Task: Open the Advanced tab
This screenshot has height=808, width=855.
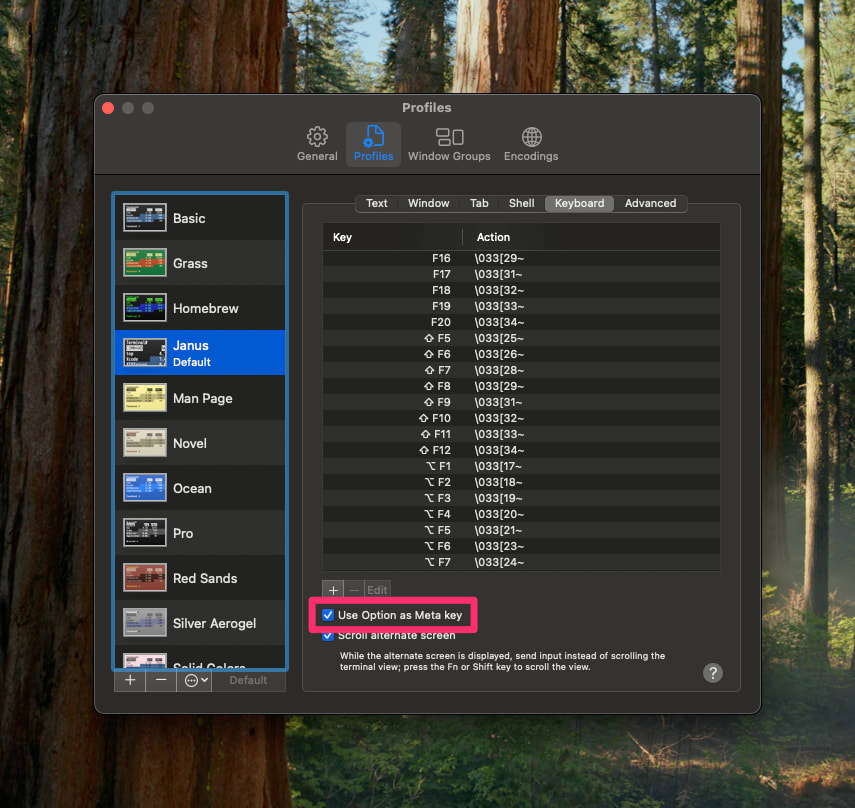Action: coord(650,203)
